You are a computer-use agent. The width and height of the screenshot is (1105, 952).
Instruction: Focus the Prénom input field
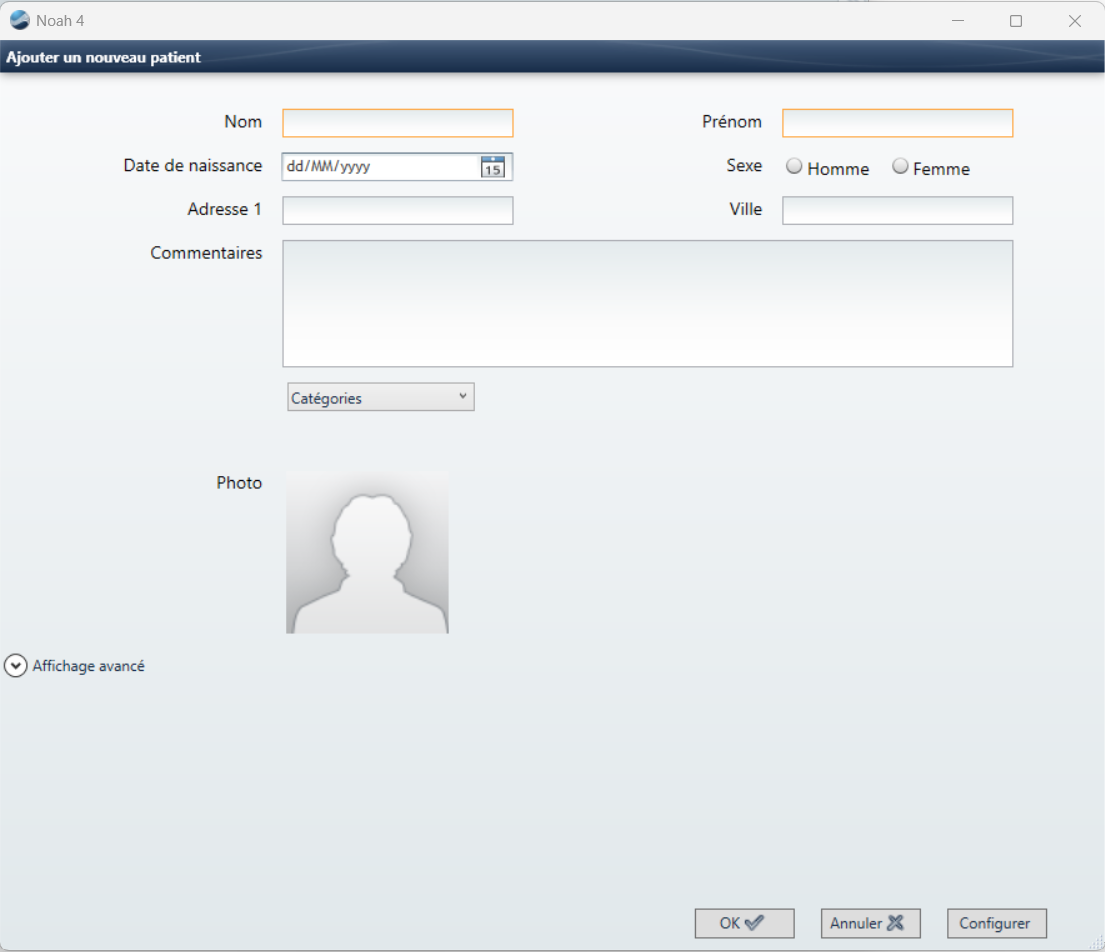pos(897,123)
